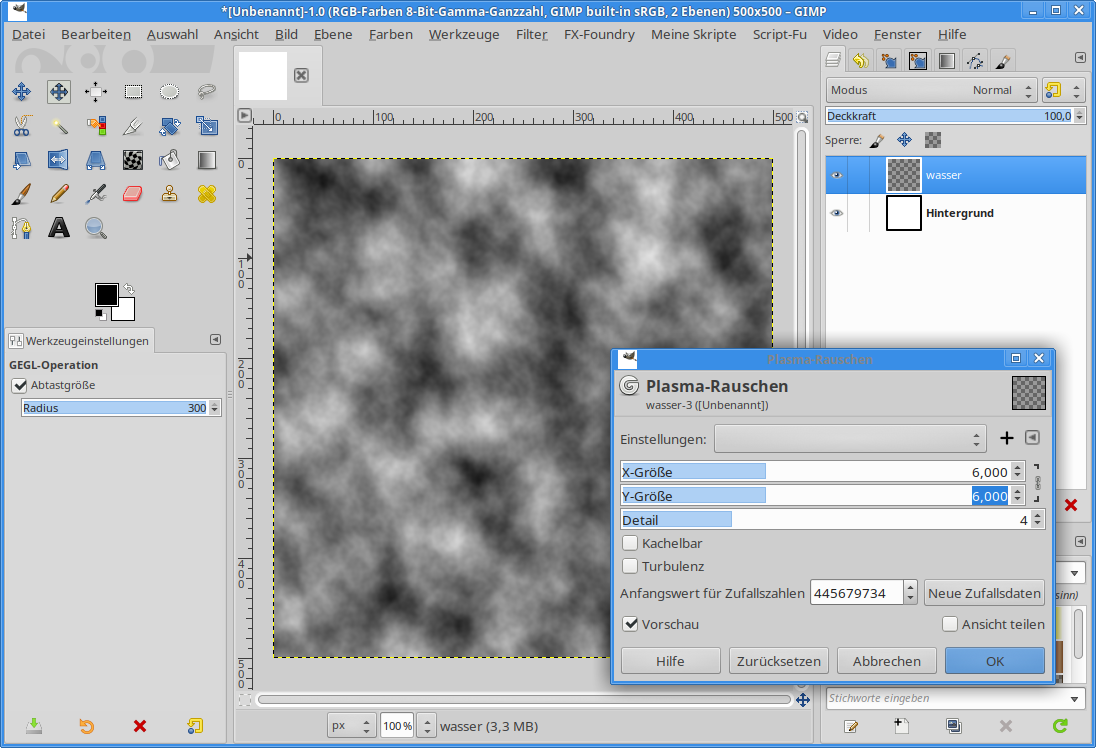Click the Neue Zufallsdaten button
1096x748 pixels.
point(984,593)
